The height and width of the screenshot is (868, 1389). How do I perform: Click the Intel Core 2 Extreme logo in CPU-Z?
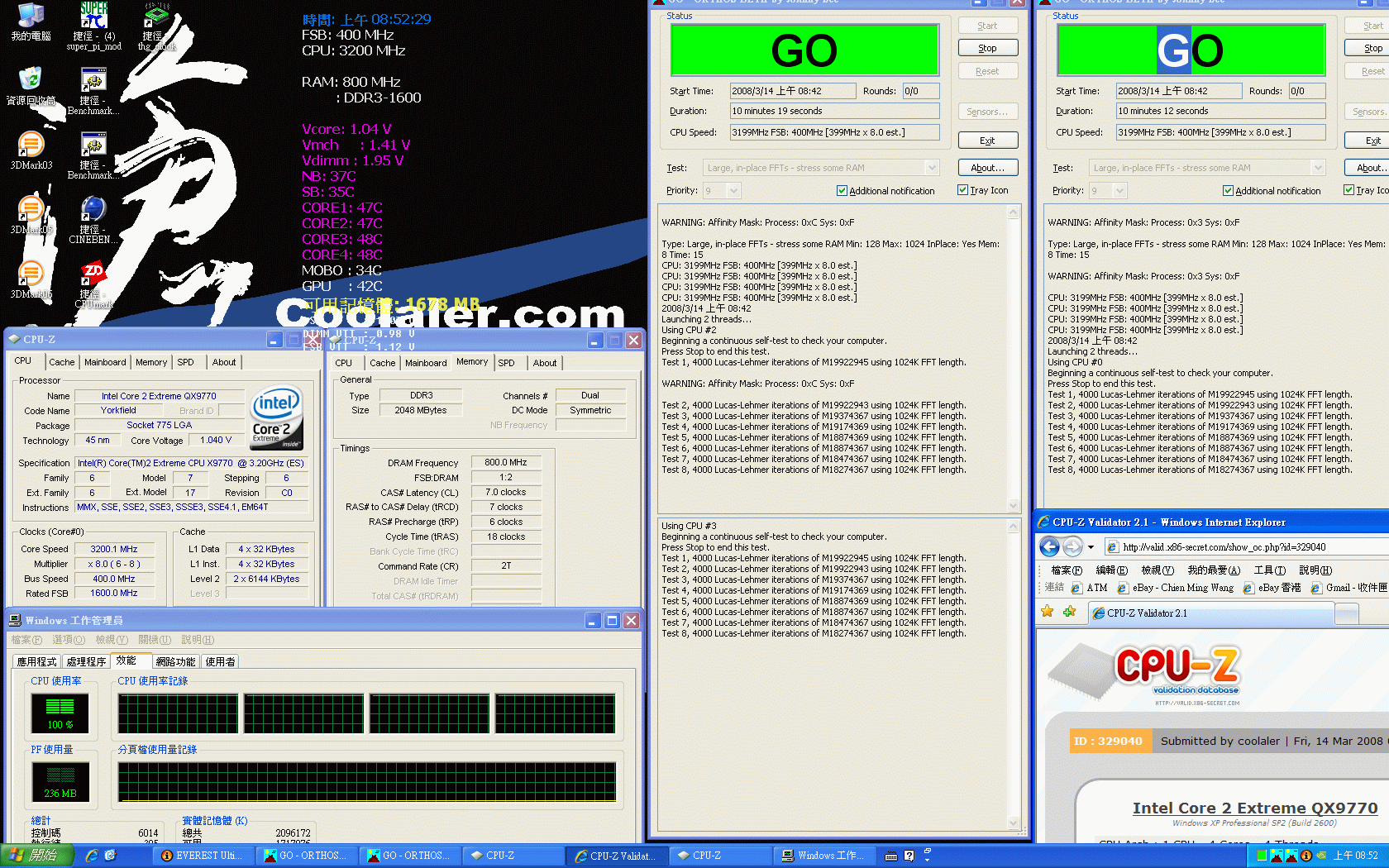(x=276, y=418)
